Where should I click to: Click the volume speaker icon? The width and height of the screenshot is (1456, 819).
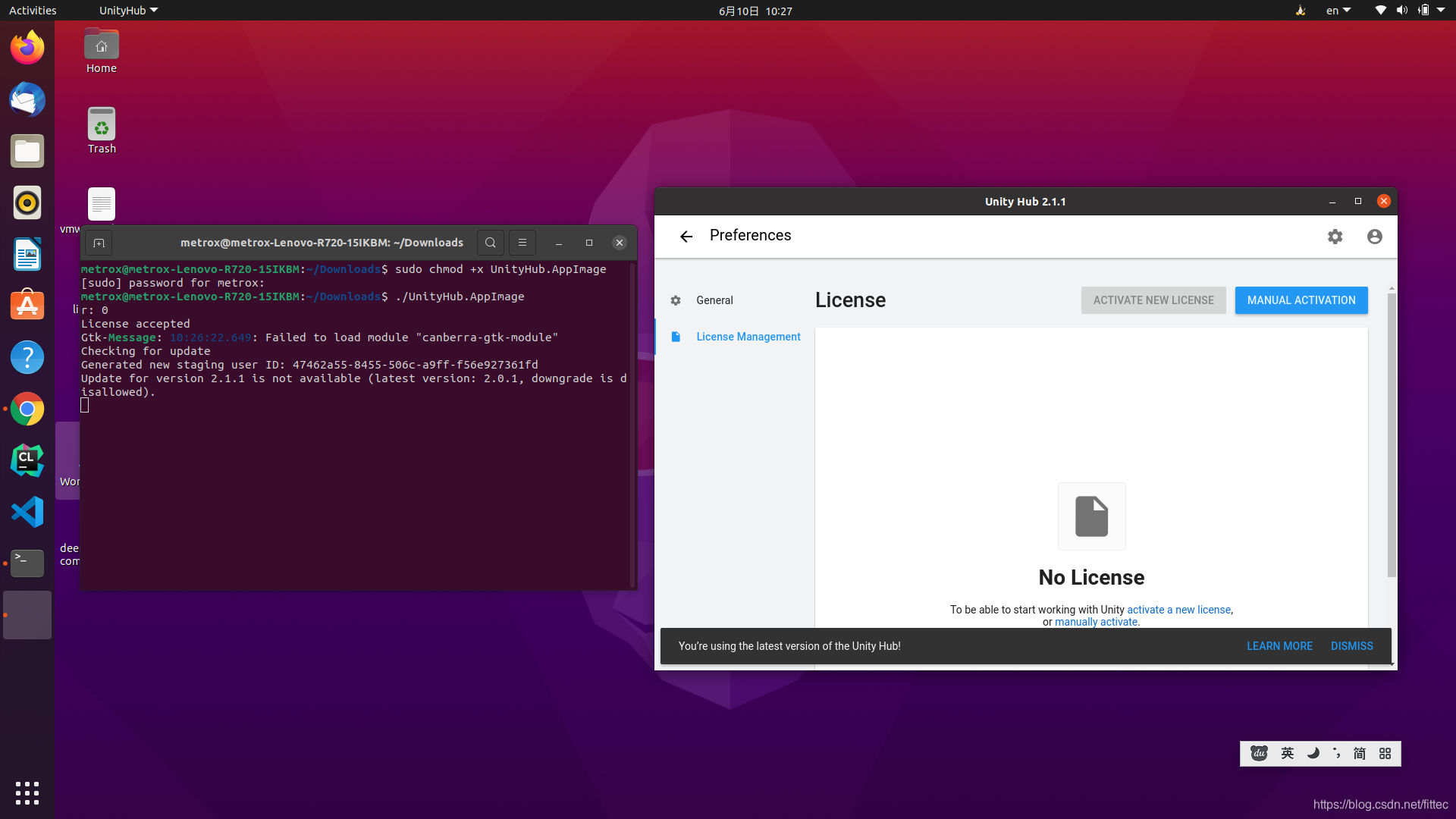(x=1402, y=11)
